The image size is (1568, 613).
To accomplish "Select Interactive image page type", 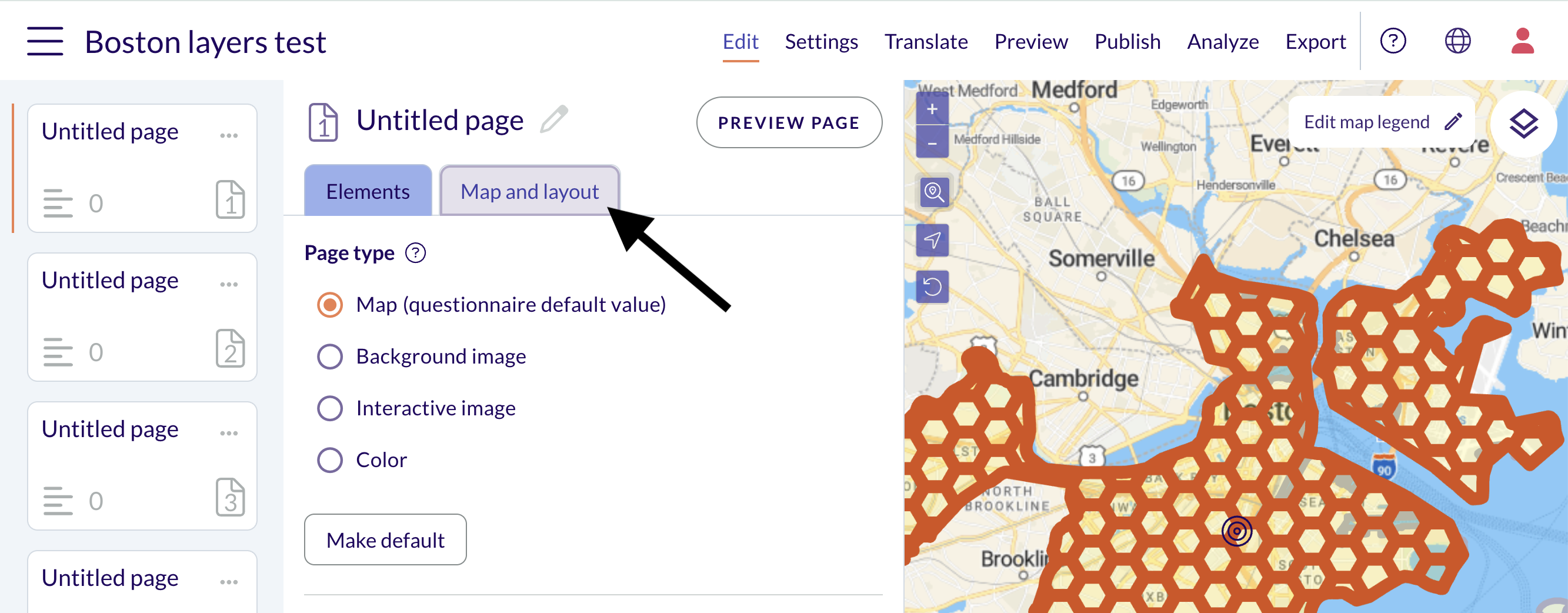I will click(x=330, y=408).
